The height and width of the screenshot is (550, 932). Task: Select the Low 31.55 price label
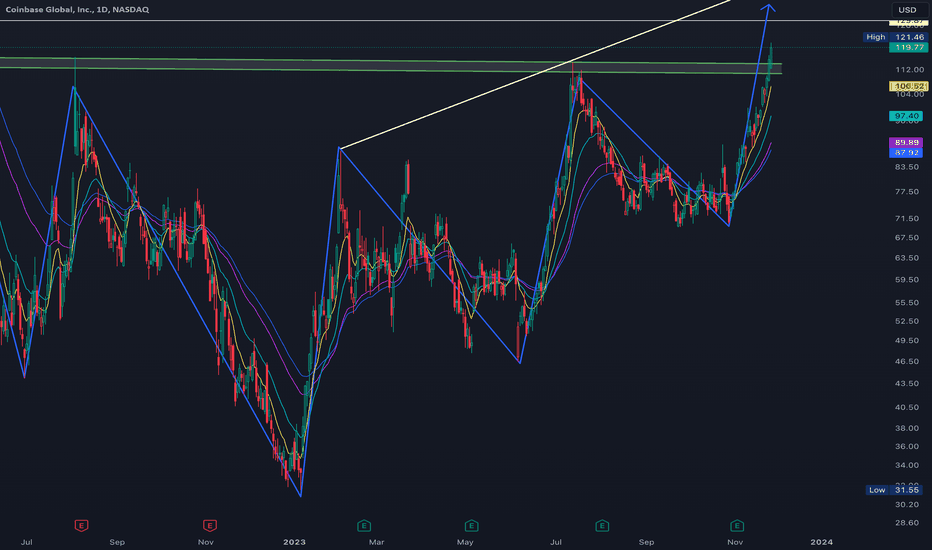click(894, 490)
